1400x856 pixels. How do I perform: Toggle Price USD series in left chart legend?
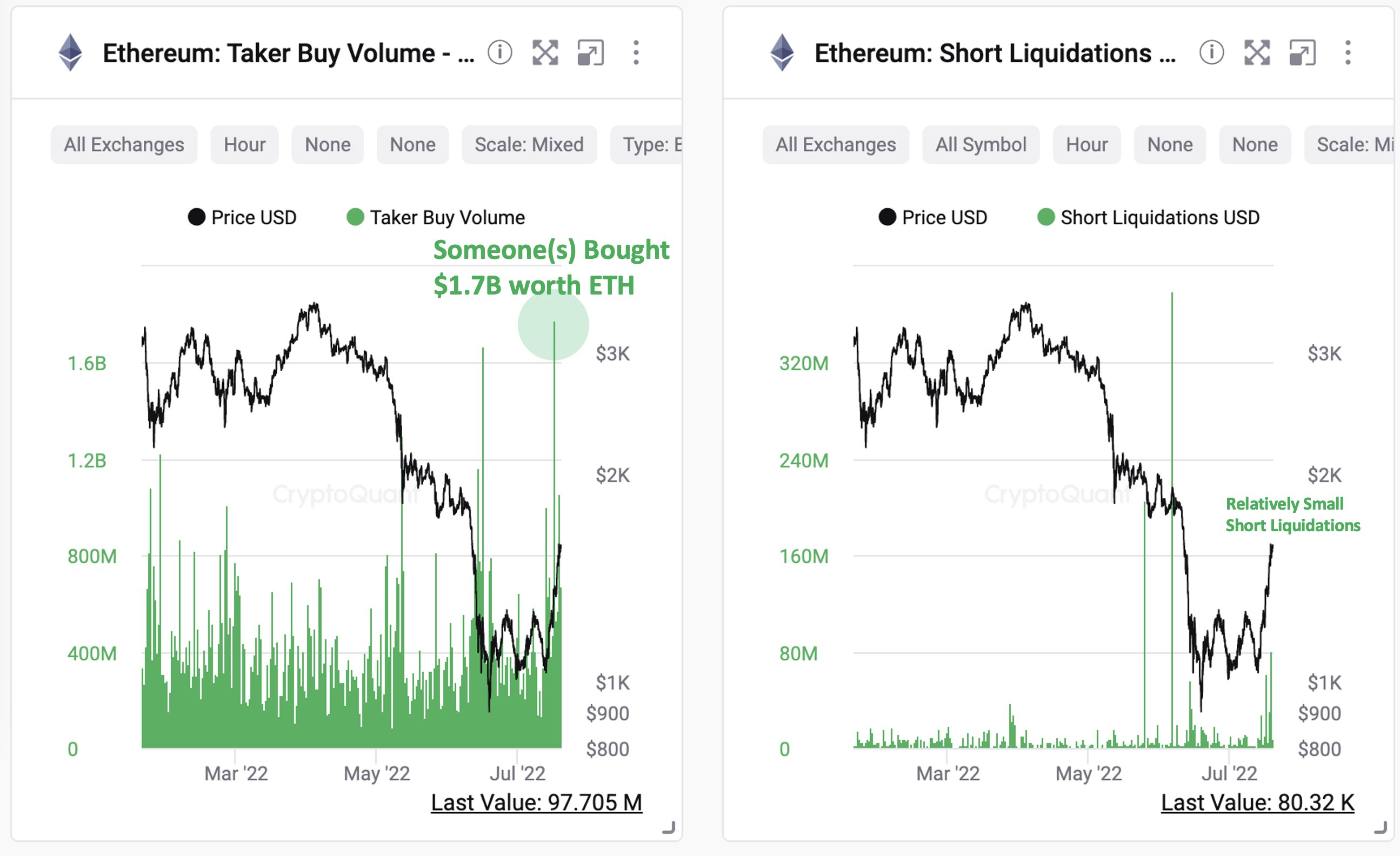point(242,218)
